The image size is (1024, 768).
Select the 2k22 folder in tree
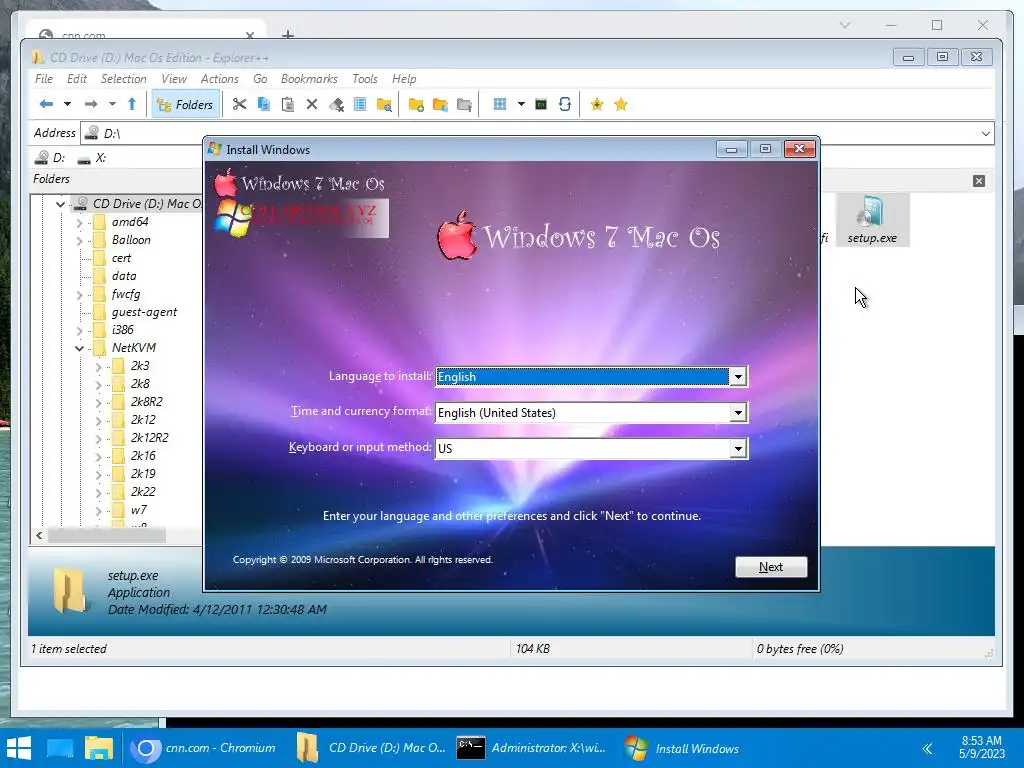coord(142,492)
